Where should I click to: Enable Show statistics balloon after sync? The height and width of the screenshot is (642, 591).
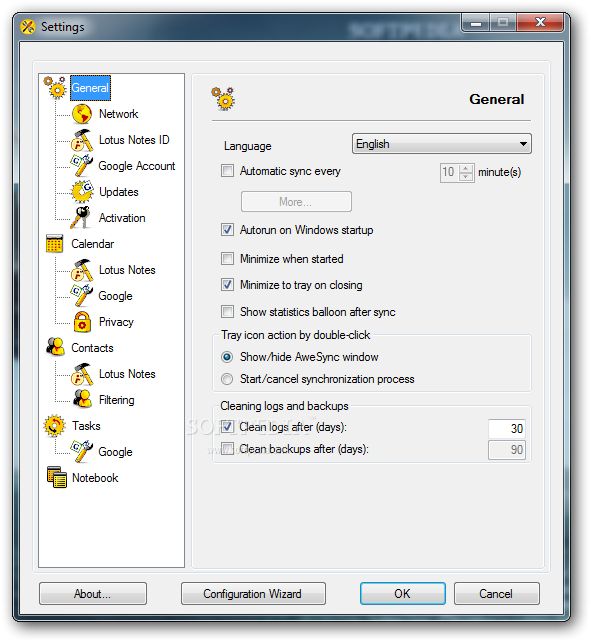[227, 312]
